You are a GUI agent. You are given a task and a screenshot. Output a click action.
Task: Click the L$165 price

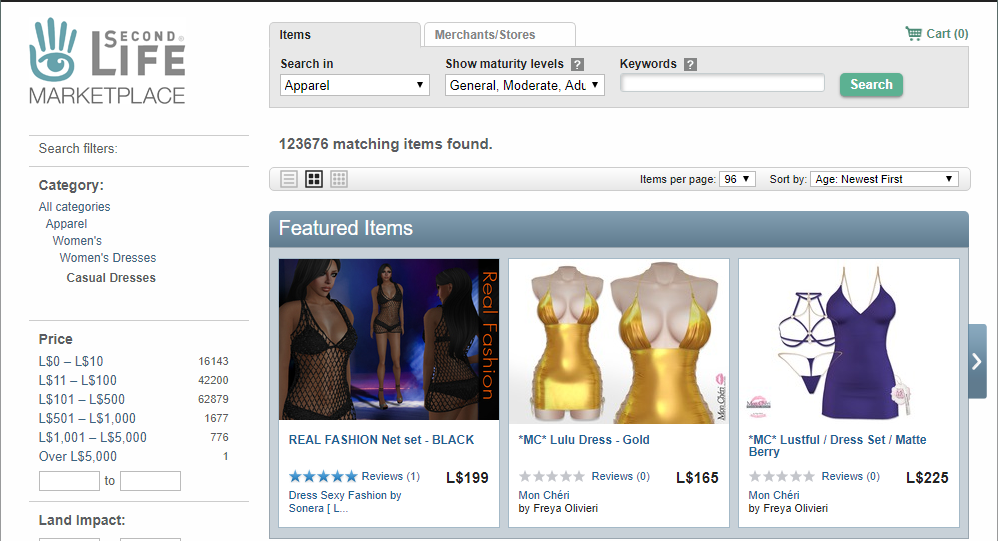point(697,478)
